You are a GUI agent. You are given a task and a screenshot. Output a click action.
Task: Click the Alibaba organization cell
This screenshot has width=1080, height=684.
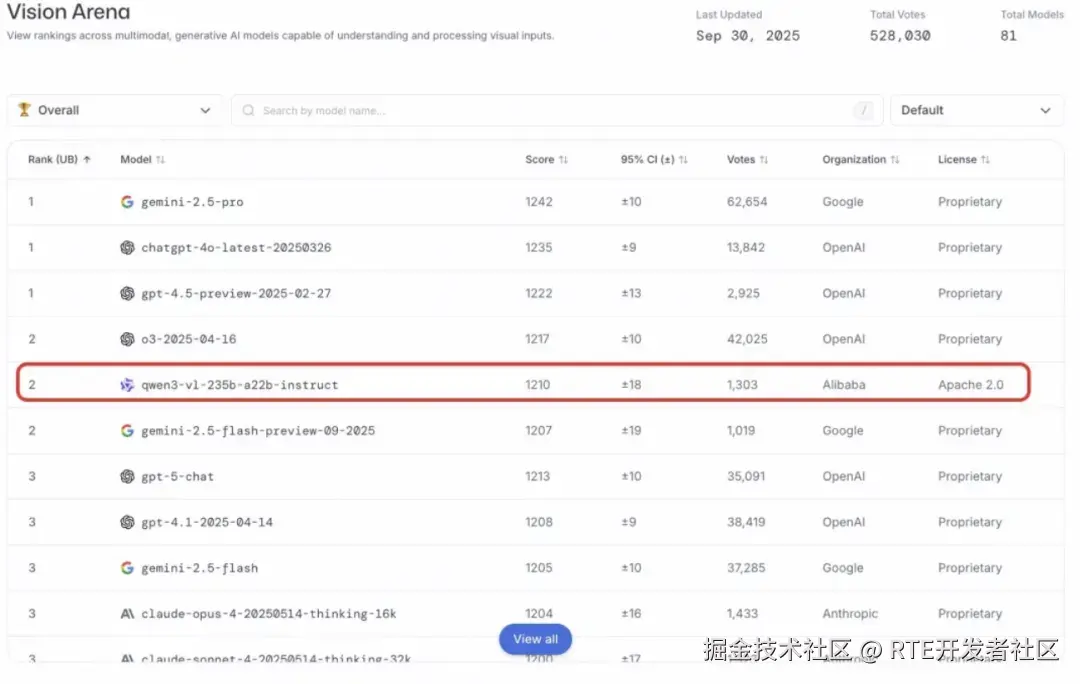(844, 385)
